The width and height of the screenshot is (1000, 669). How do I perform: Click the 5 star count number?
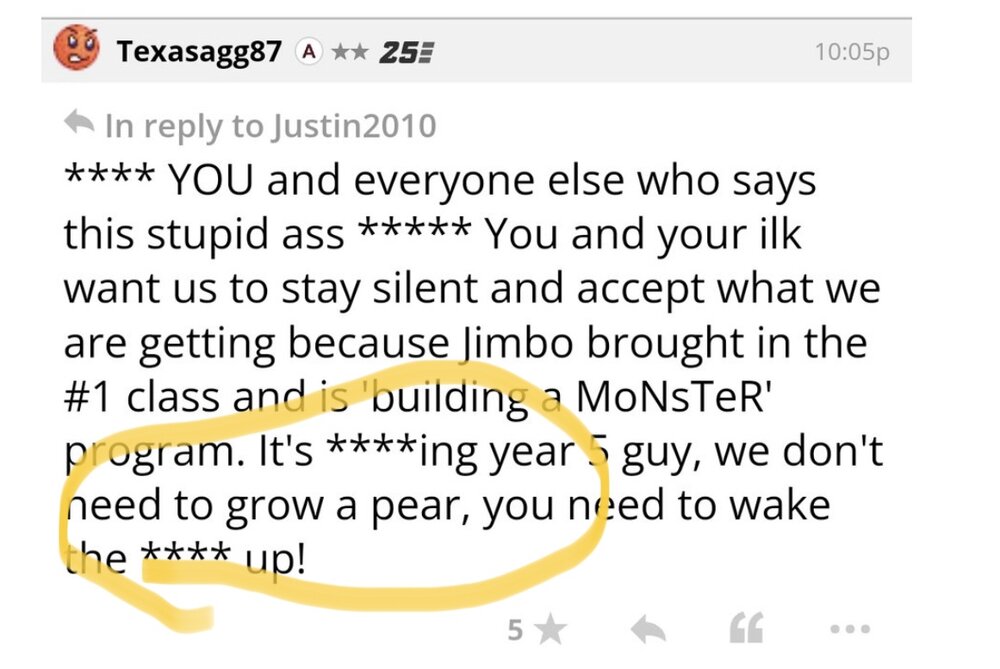tap(514, 630)
